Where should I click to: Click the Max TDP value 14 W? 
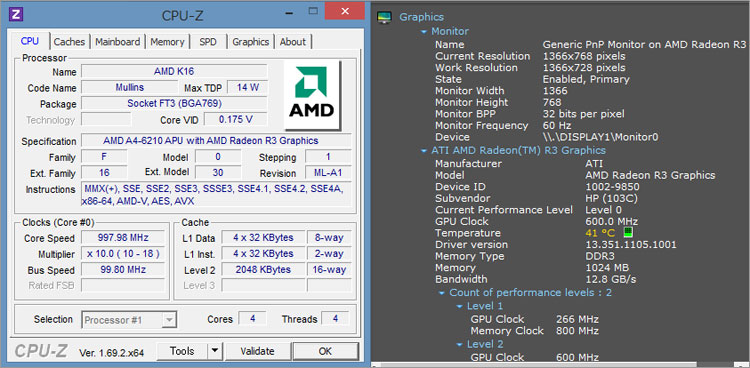click(x=247, y=88)
